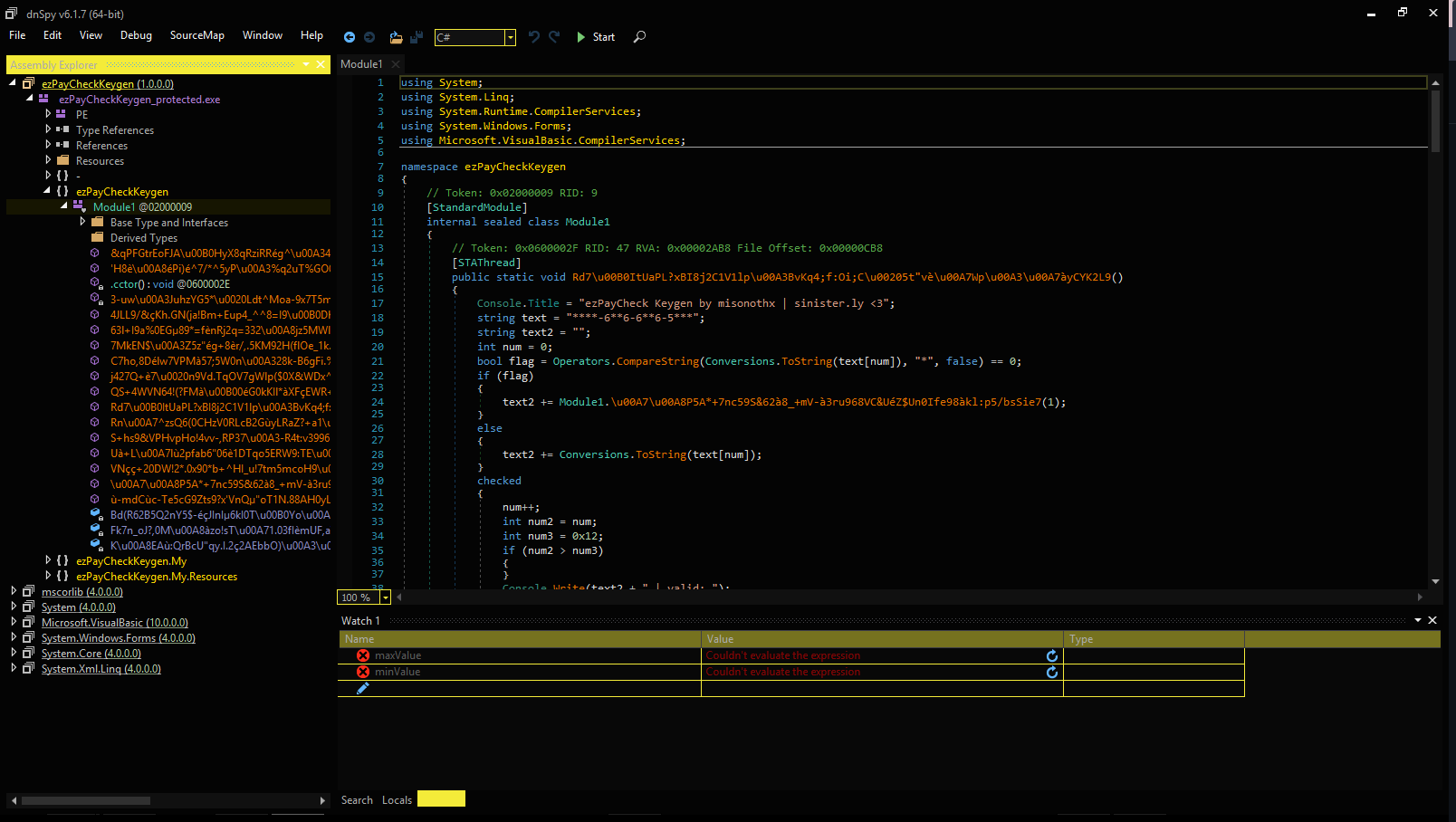Refresh the minValue watch expression
The height and width of the screenshot is (822, 1456).
[x=1051, y=673]
